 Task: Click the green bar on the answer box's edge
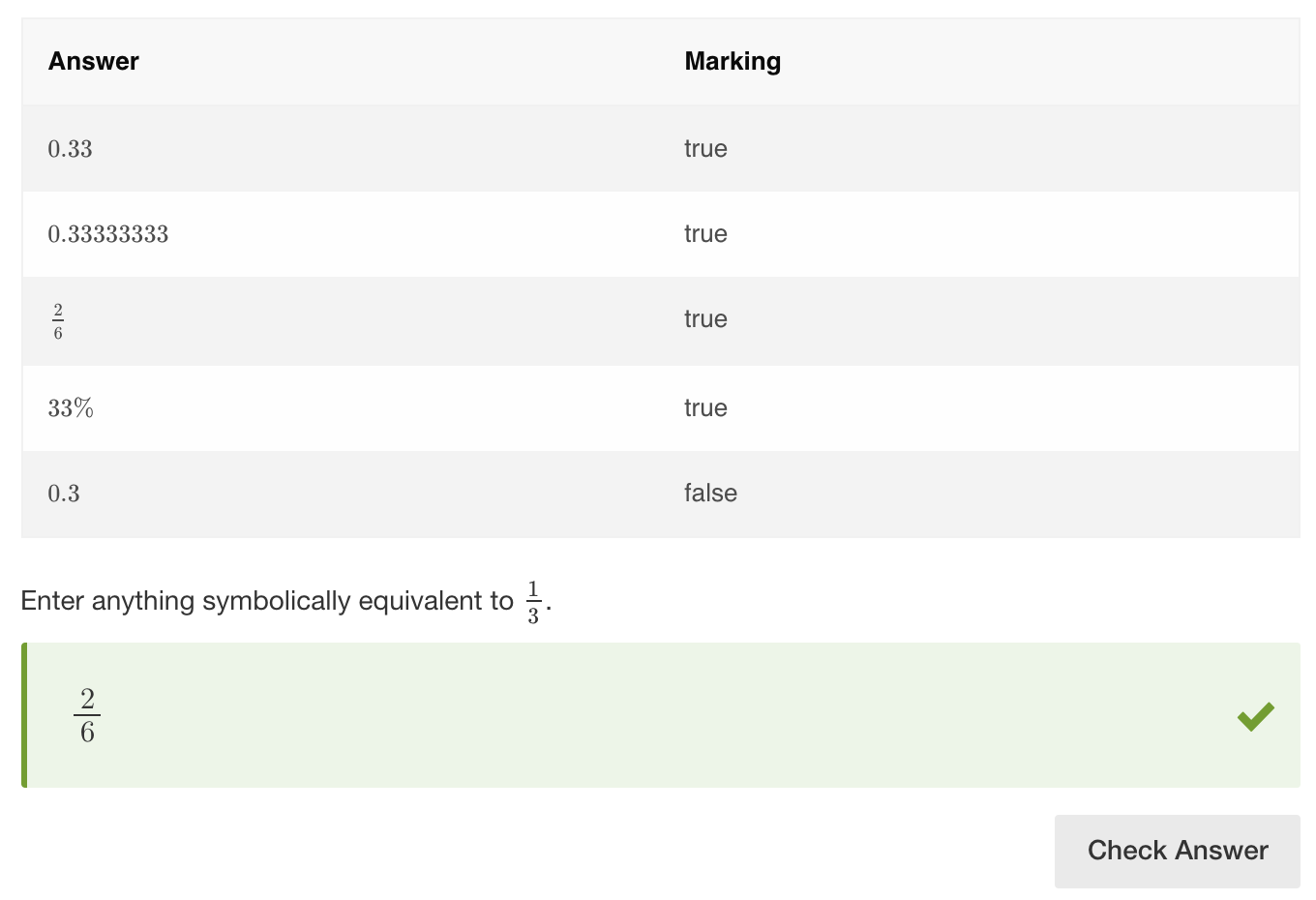pos(24,715)
